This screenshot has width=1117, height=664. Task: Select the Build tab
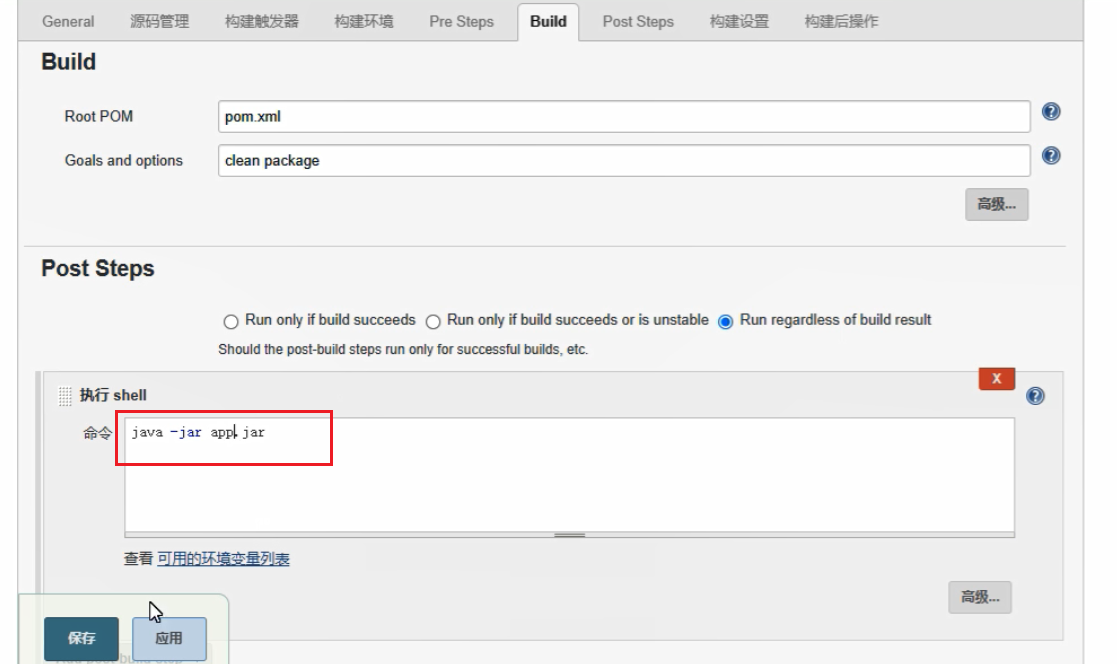(x=549, y=21)
